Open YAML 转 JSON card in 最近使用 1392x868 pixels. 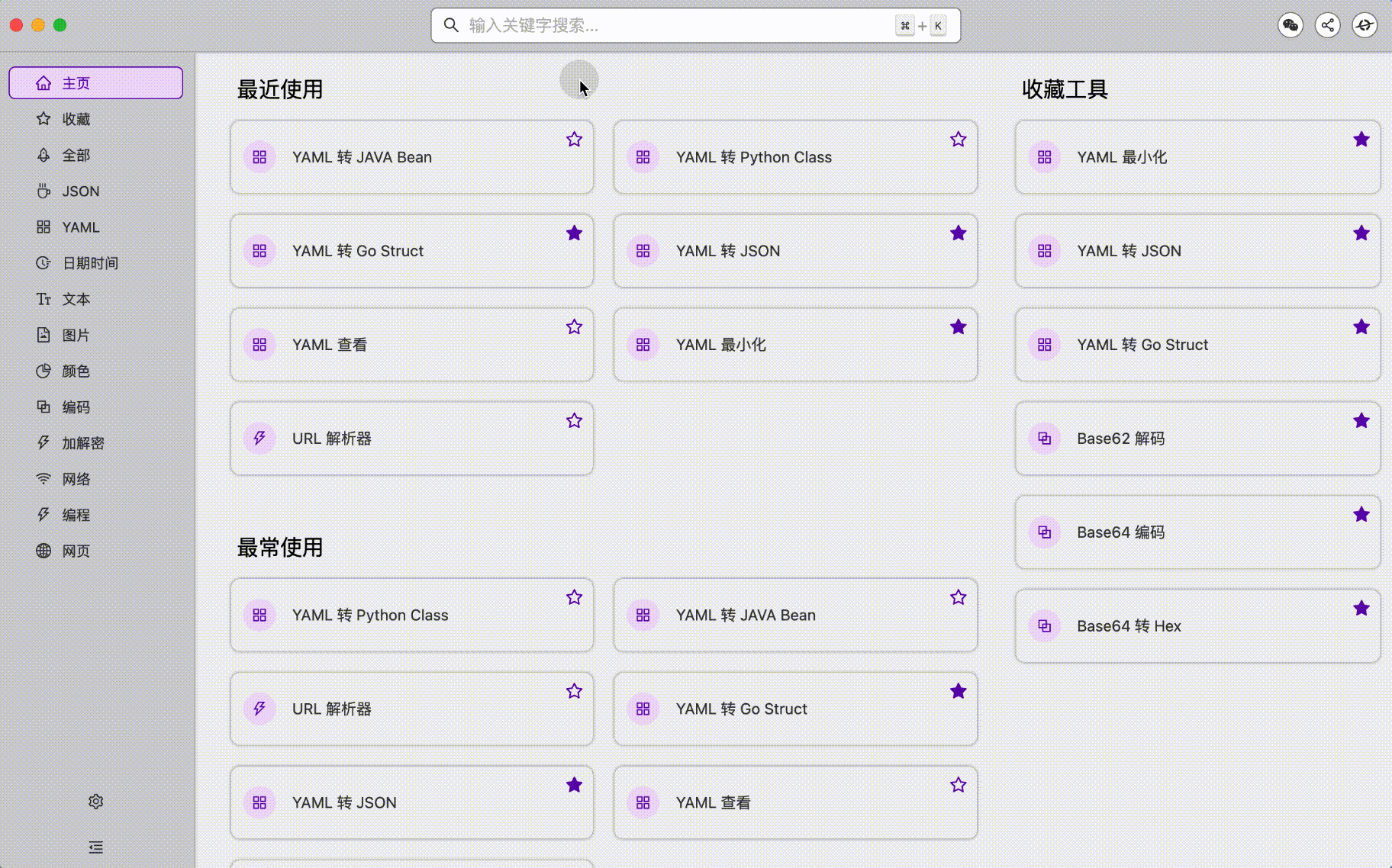pyautogui.click(x=796, y=251)
